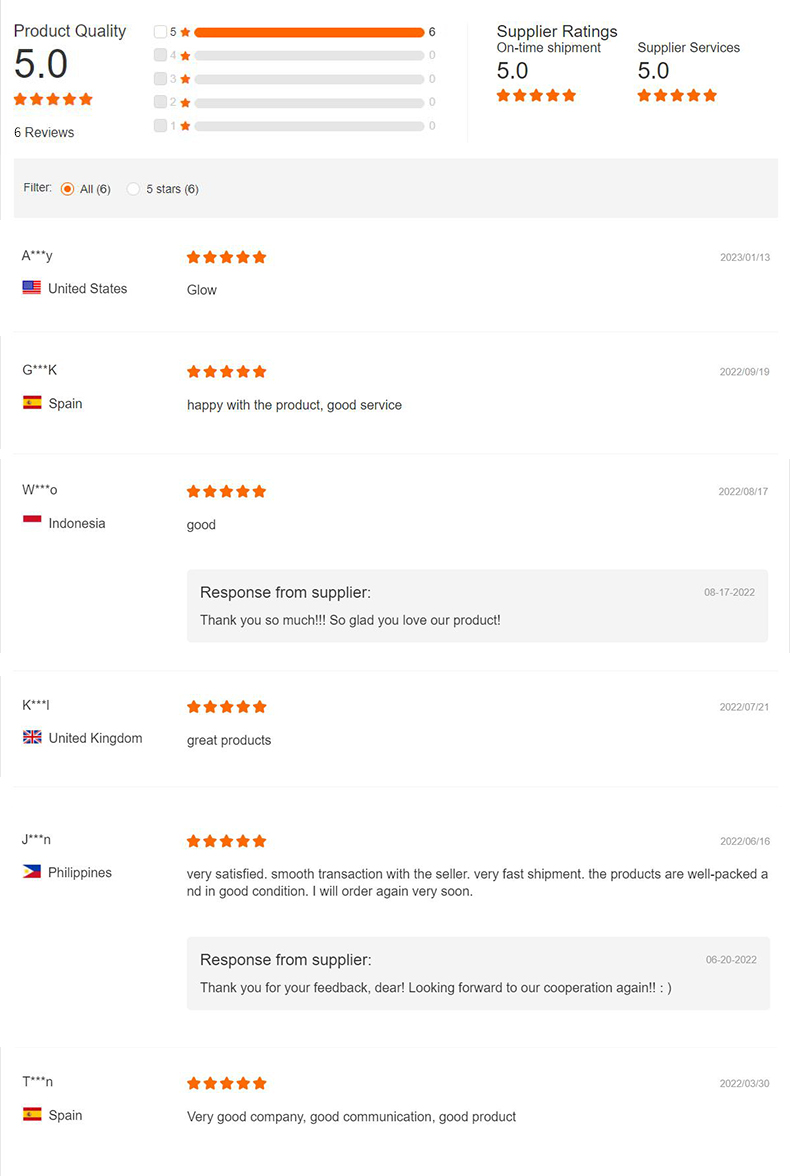Select the 5 stars (6) radio filter
This screenshot has width=790, height=1176.
click(x=133, y=189)
